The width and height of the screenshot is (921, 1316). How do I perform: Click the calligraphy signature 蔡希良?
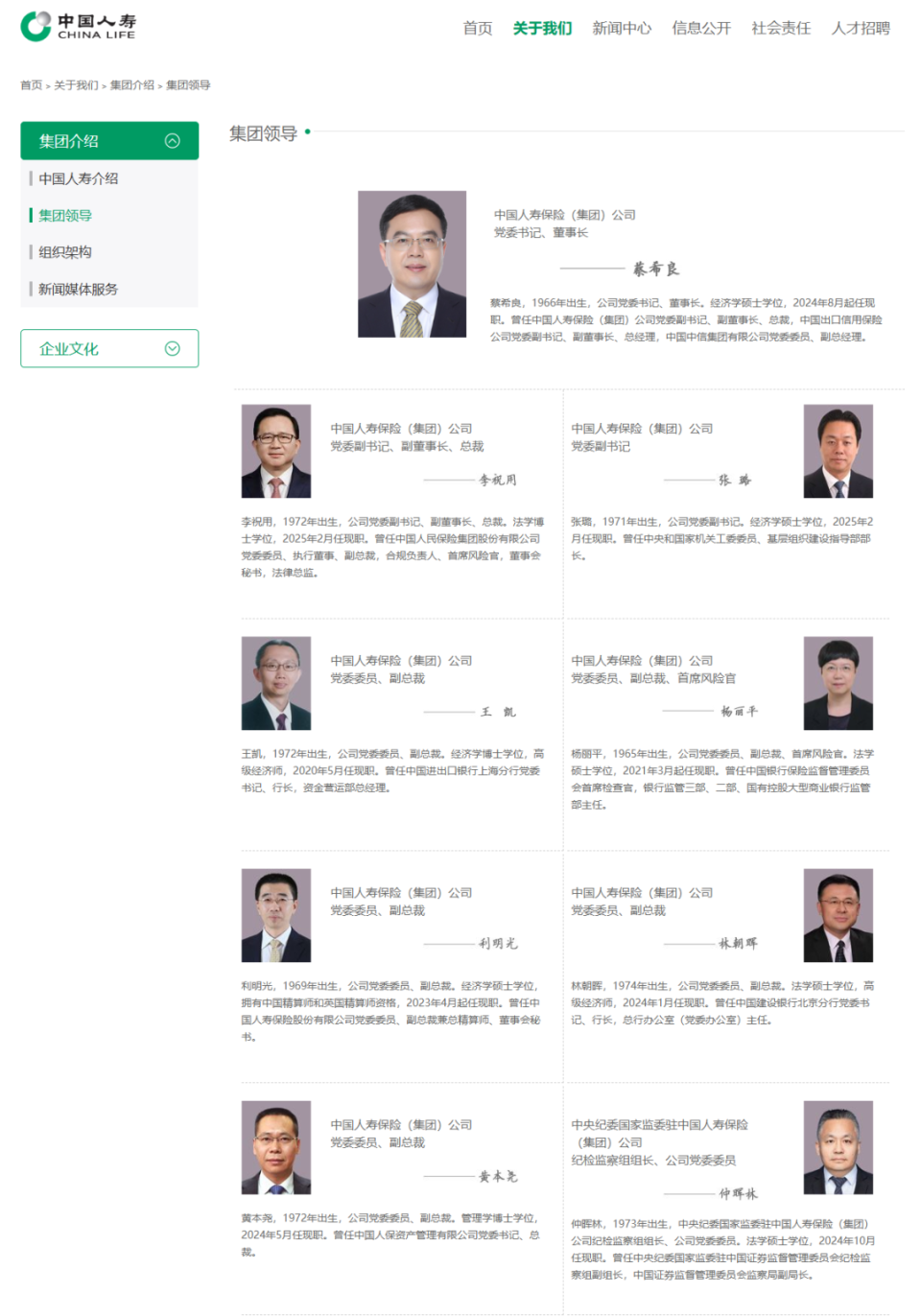click(x=656, y=269)
